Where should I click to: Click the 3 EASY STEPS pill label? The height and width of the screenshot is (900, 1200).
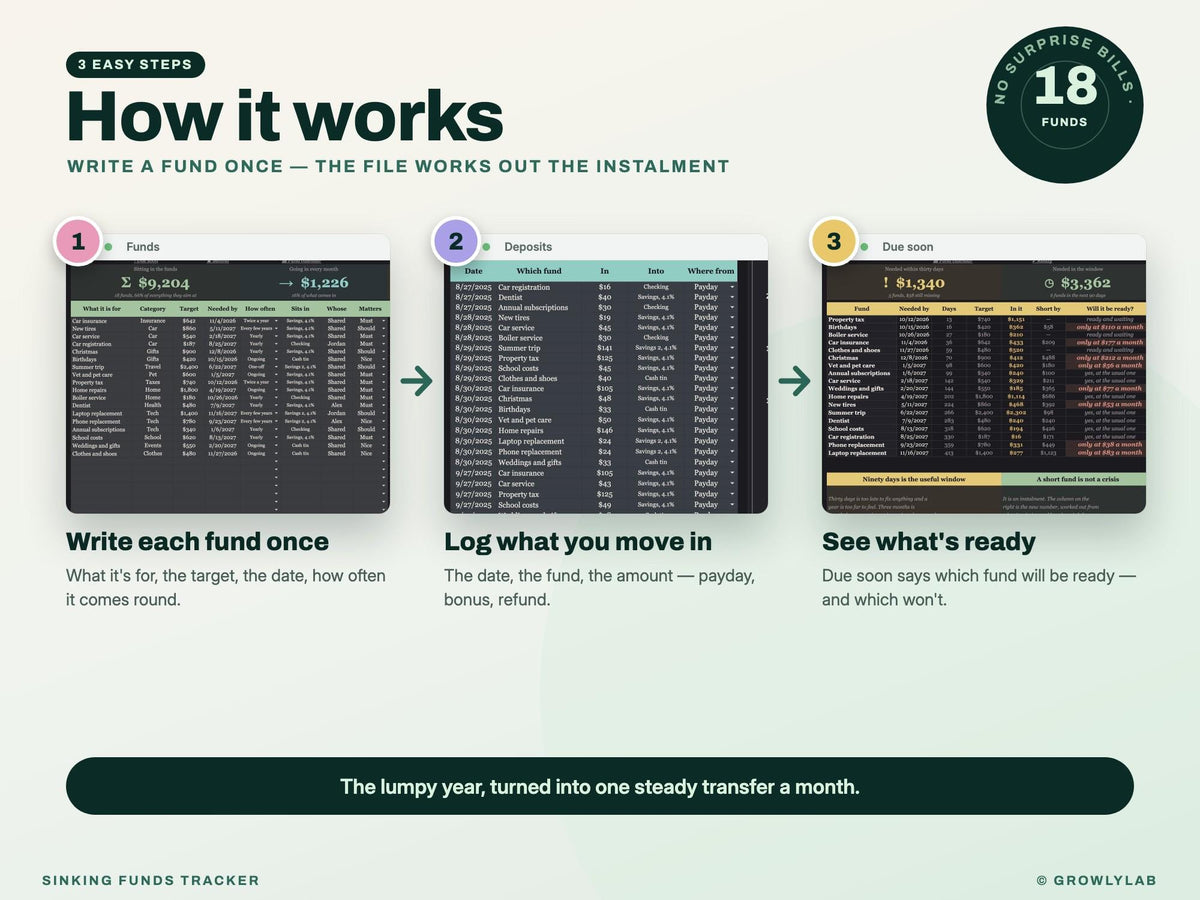[135, 65]
